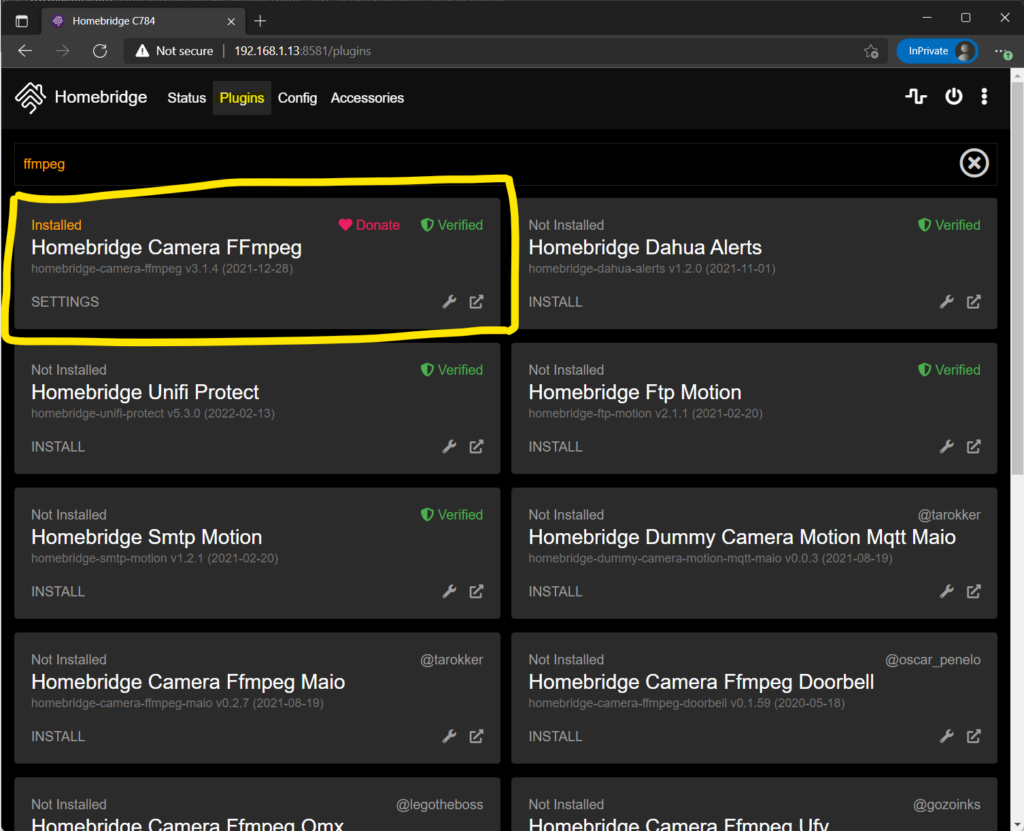
Task: Click Verified badge on Homebridge Dahua Alerts
Action: pyautogui.click(x=949, y=225)
